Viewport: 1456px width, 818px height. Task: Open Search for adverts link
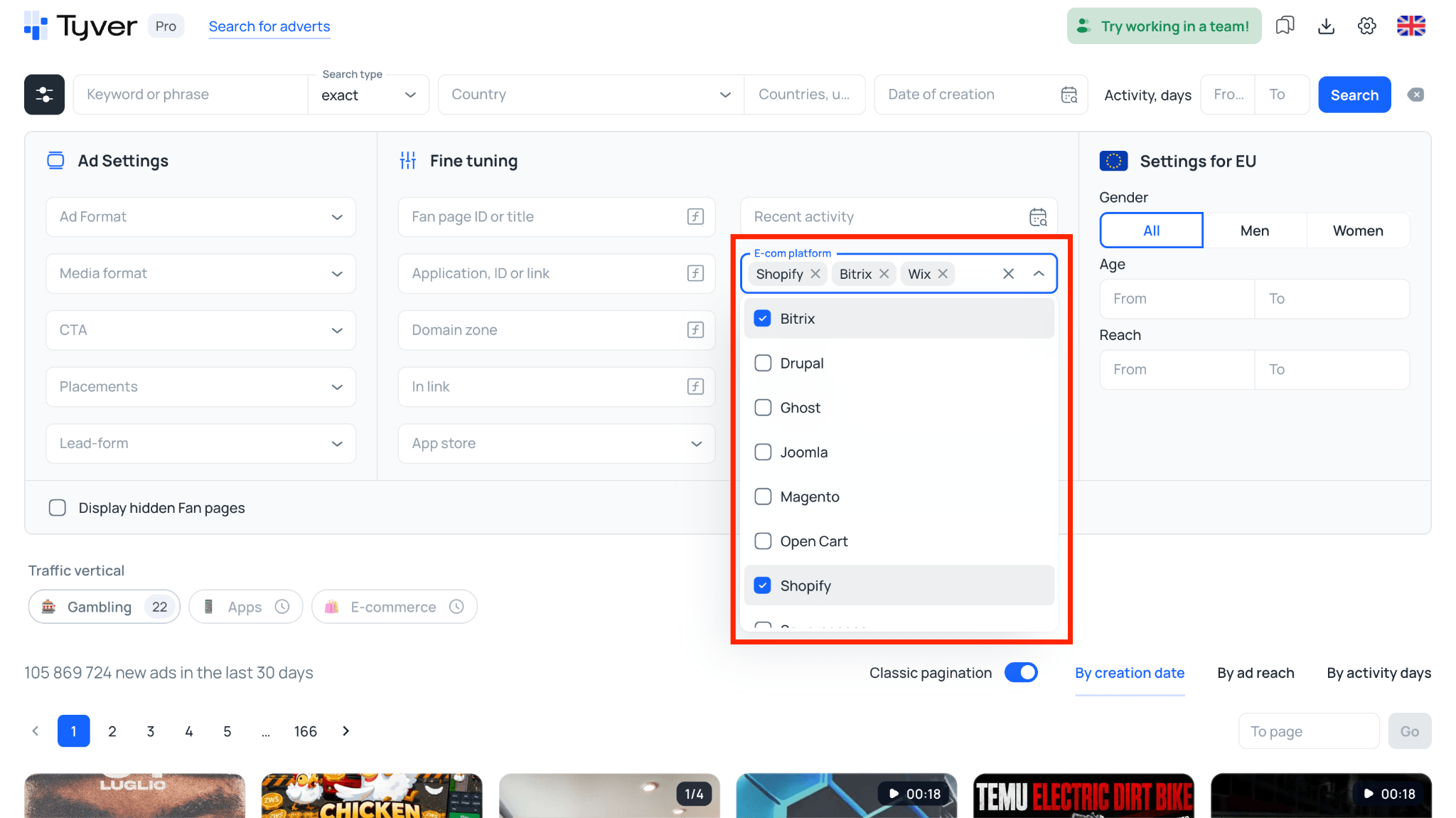point(269,26)
